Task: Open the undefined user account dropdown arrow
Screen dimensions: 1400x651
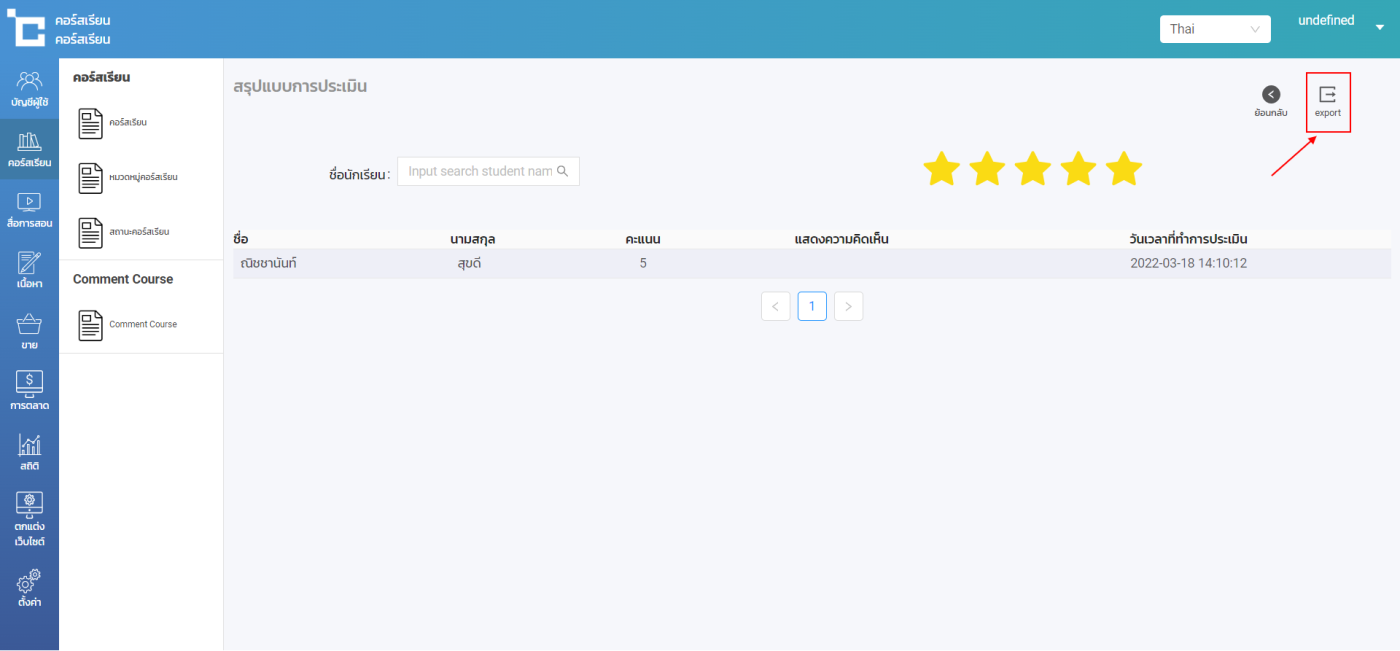Action: 1380,28
